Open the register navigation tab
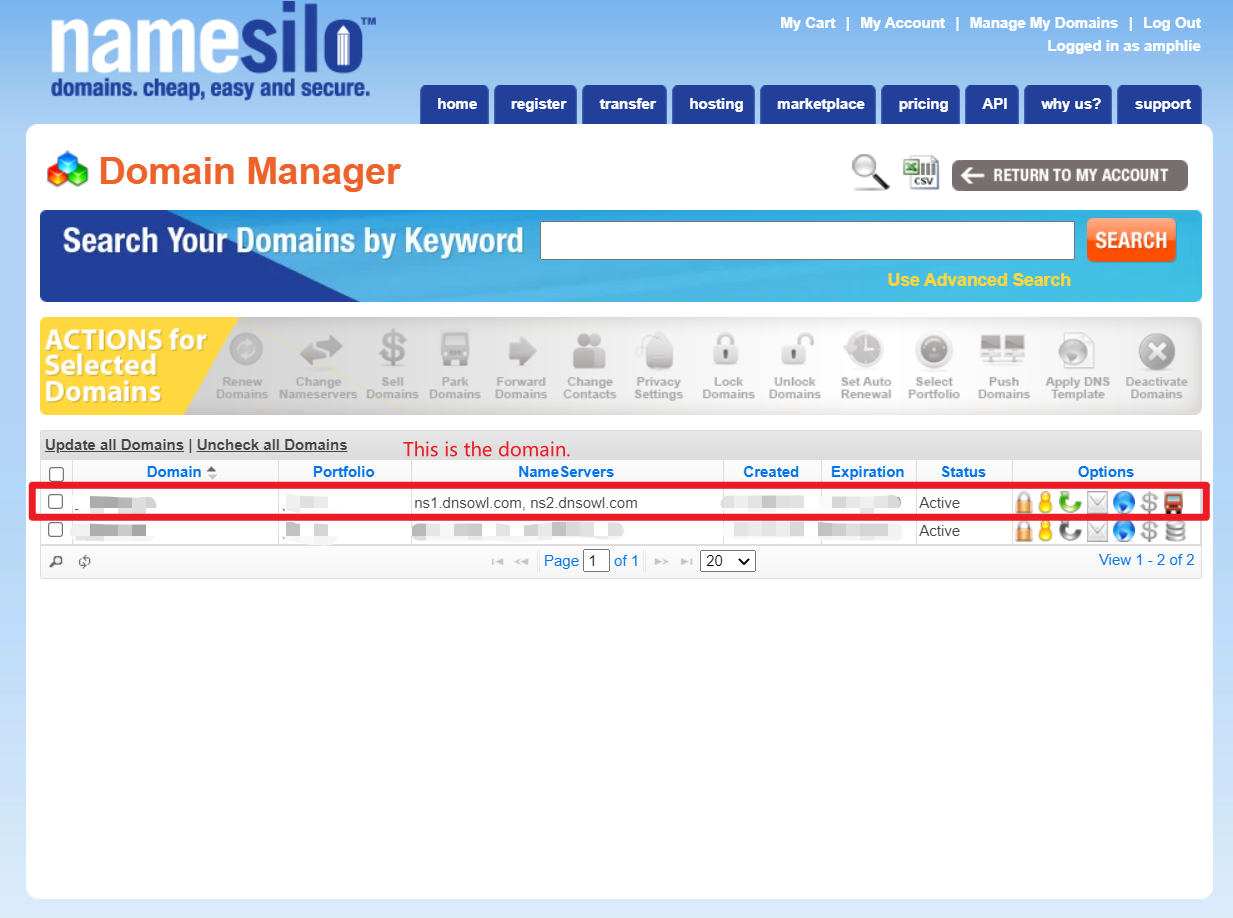This screenshot has height=918, width=1233. (538, 104)
